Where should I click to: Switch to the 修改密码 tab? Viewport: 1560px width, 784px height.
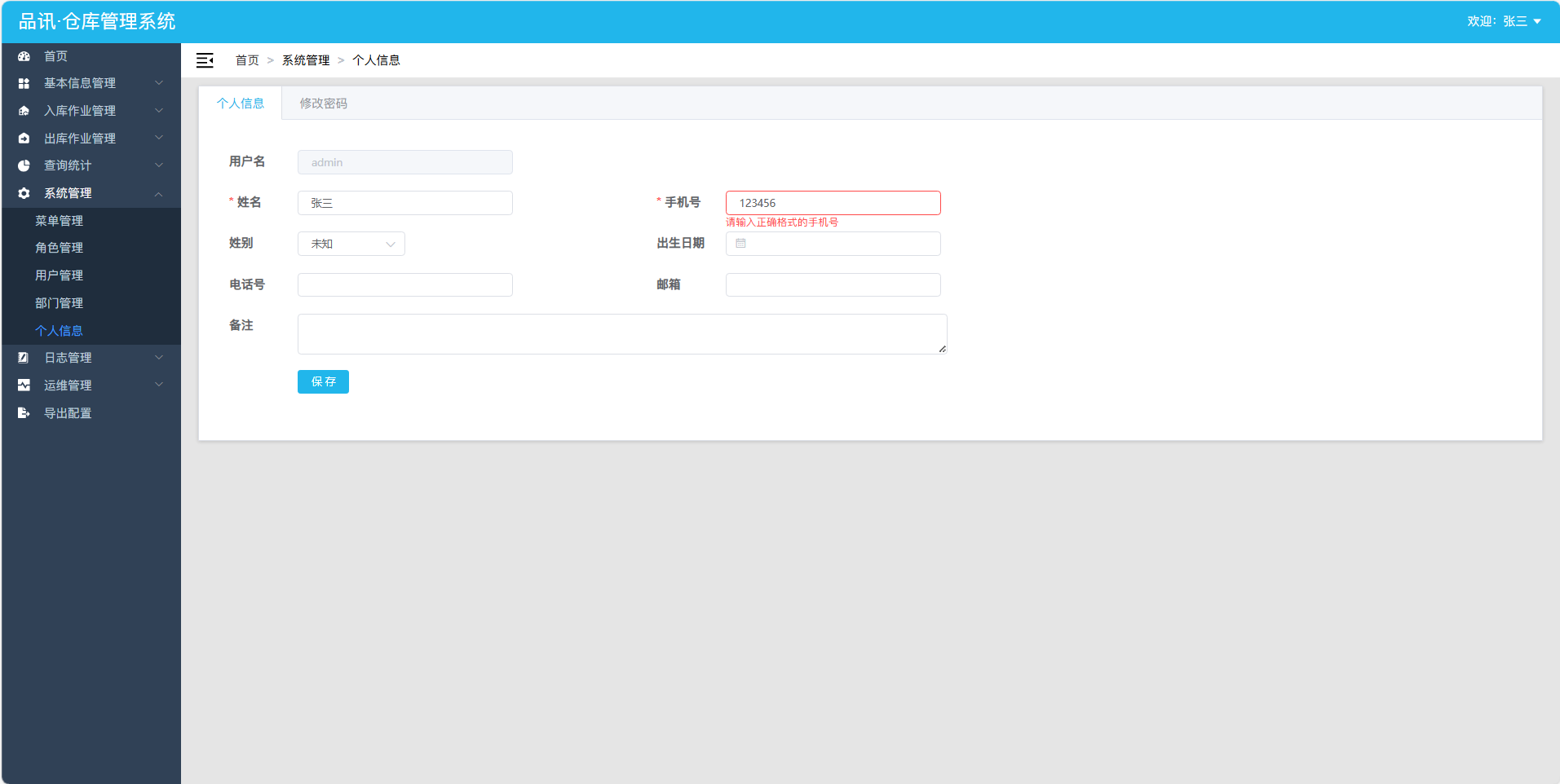[323, 104]
